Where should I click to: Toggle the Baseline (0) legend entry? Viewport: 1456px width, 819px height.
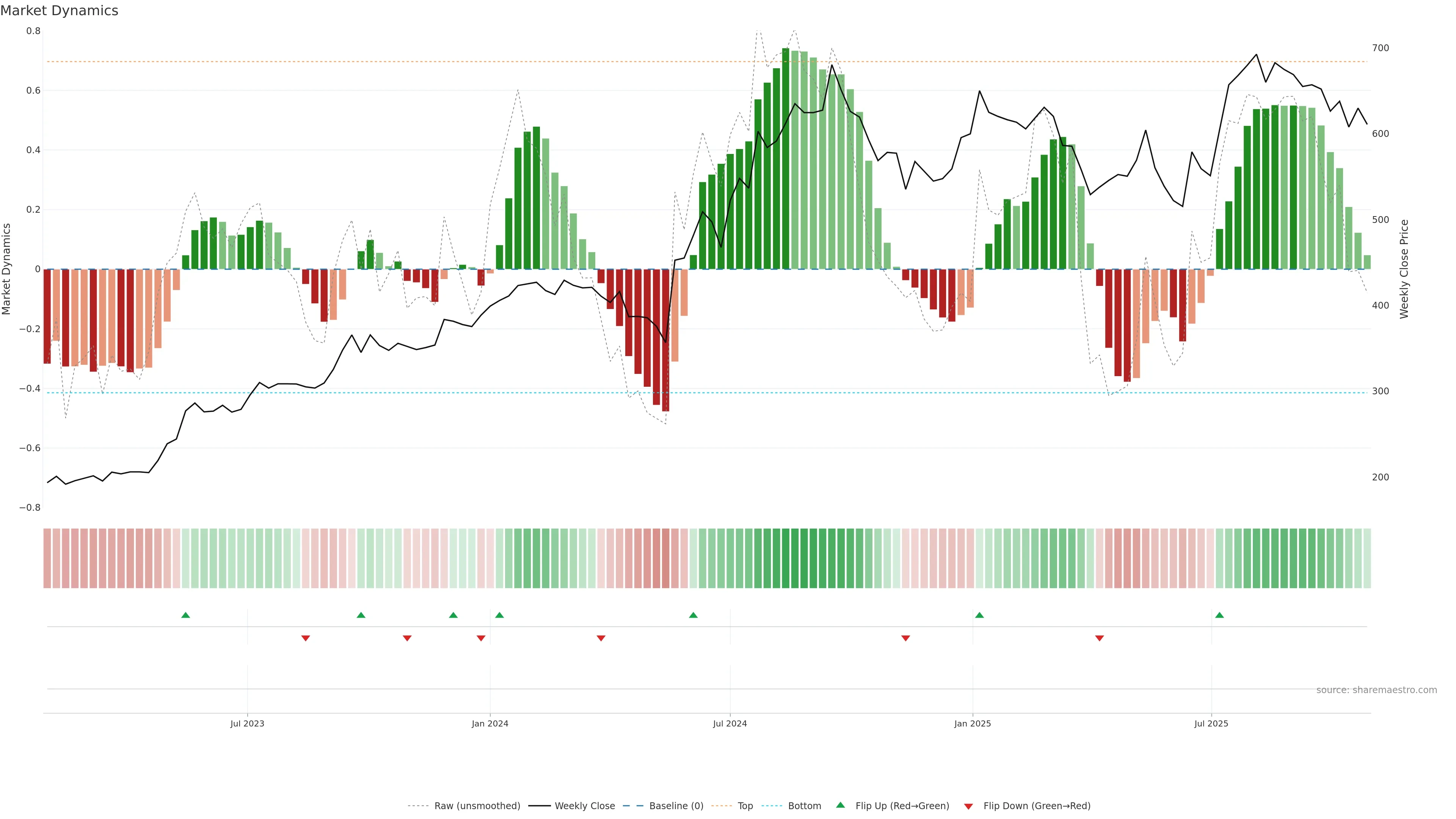676,806
